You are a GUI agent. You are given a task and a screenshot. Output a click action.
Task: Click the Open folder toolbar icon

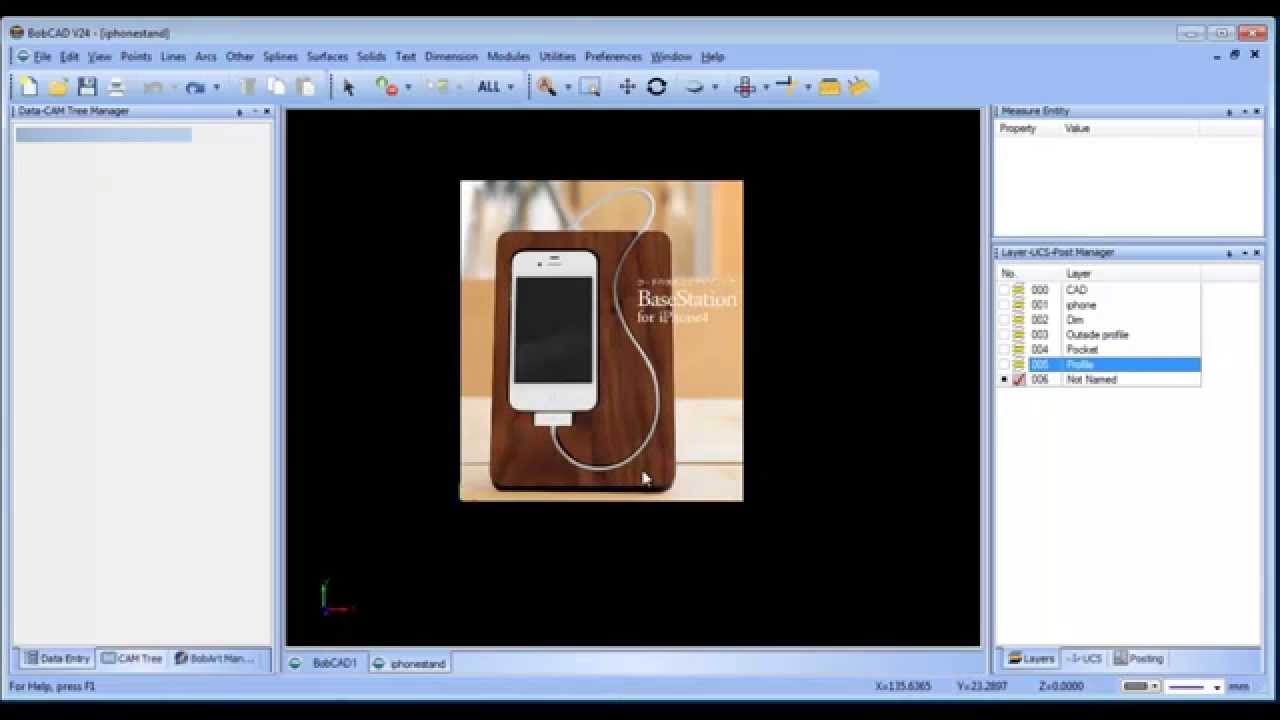[58, 87]
